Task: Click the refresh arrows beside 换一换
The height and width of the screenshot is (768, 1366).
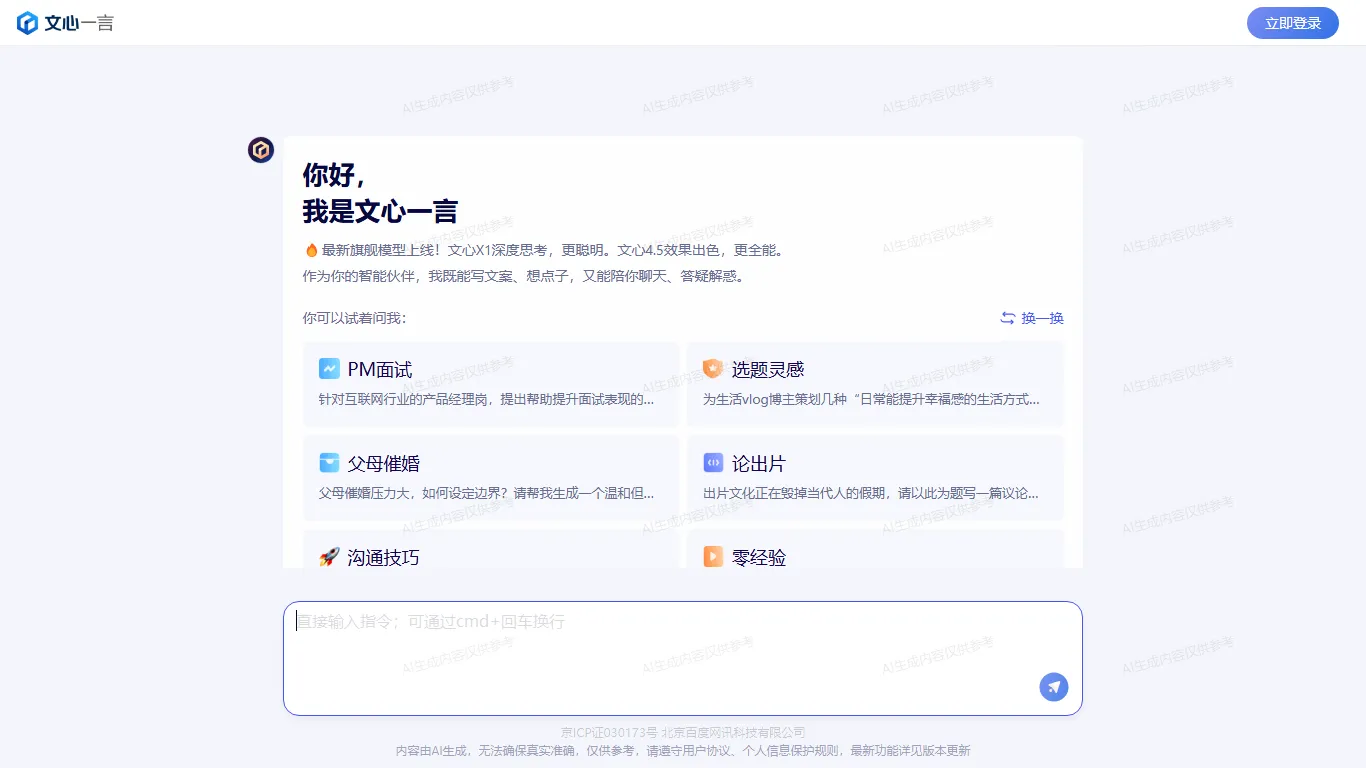Action: 1007,317
